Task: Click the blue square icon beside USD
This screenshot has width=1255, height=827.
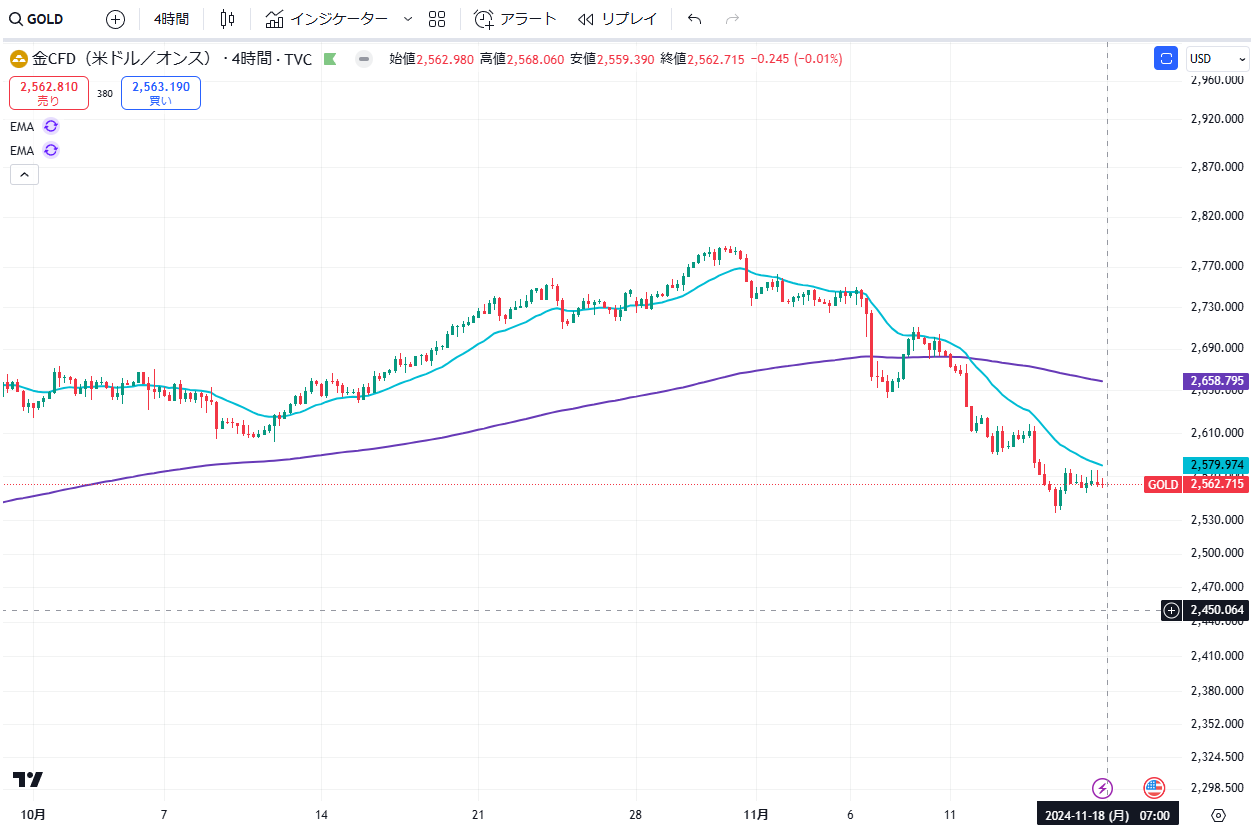Action: [1165, 59]
